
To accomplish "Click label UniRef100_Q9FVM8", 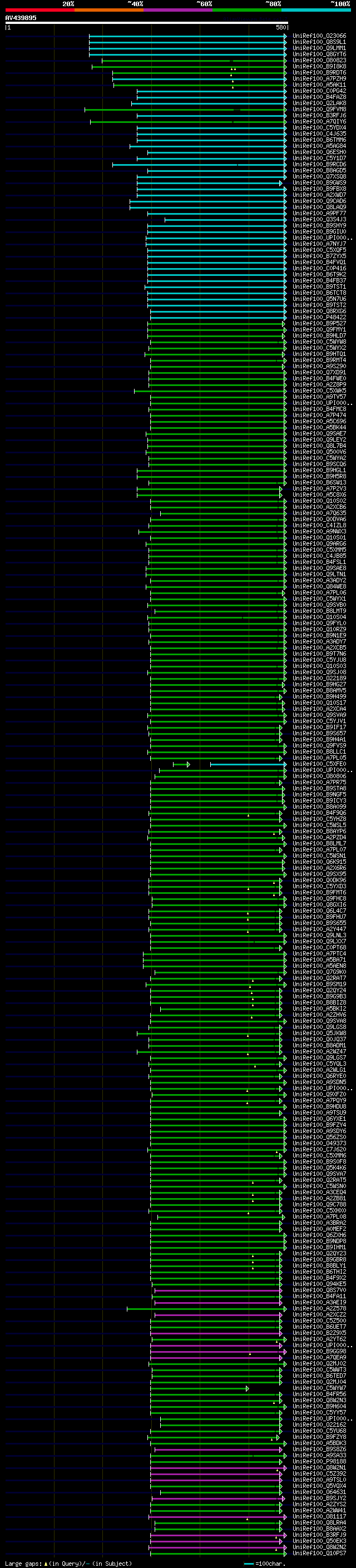I will (319, 109).
